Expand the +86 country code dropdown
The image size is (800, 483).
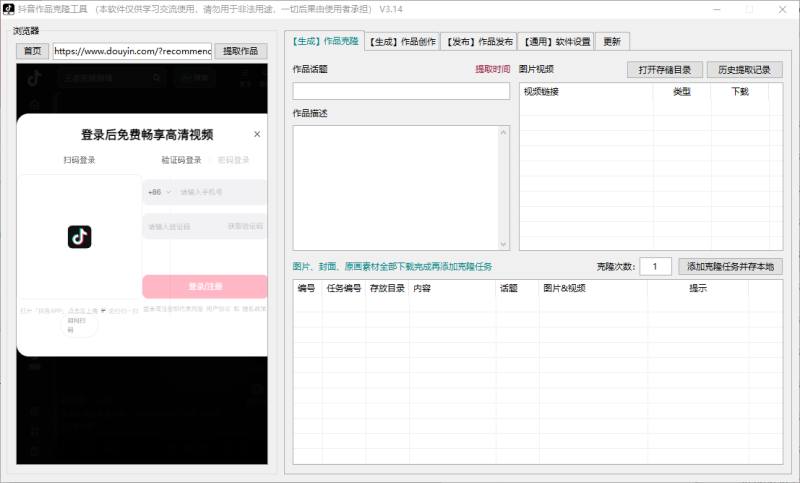point(159,192)
